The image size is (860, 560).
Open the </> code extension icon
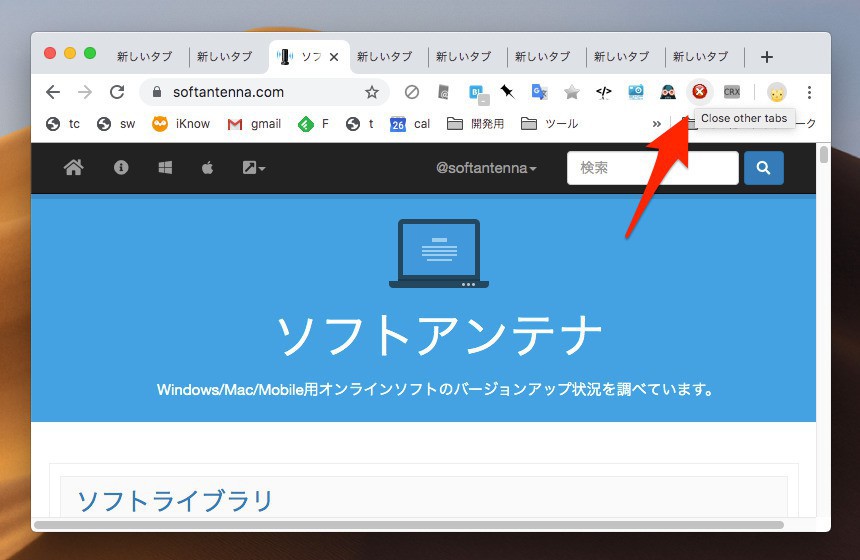[603, 92]
